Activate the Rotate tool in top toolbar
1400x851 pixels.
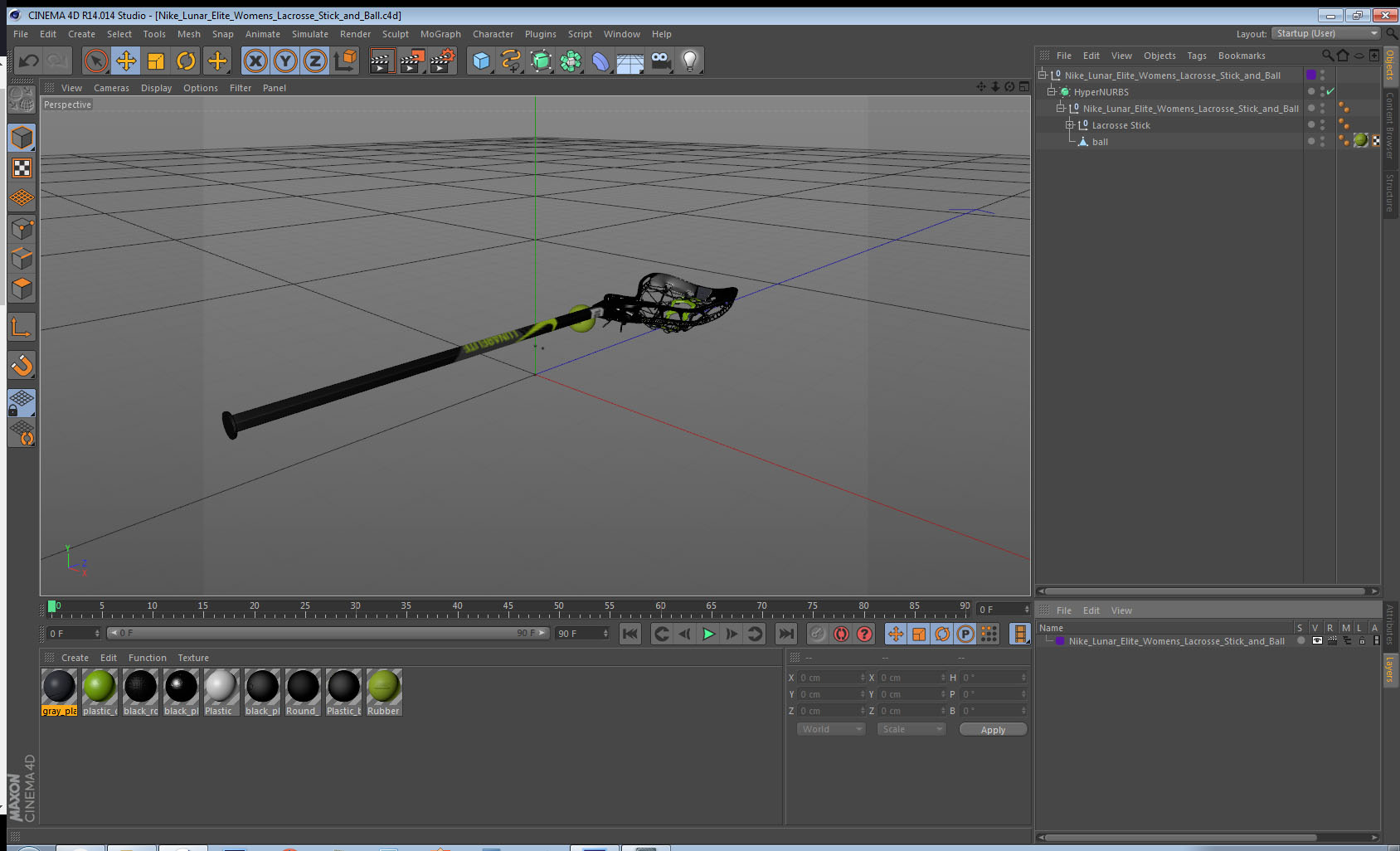click(186, 61)
